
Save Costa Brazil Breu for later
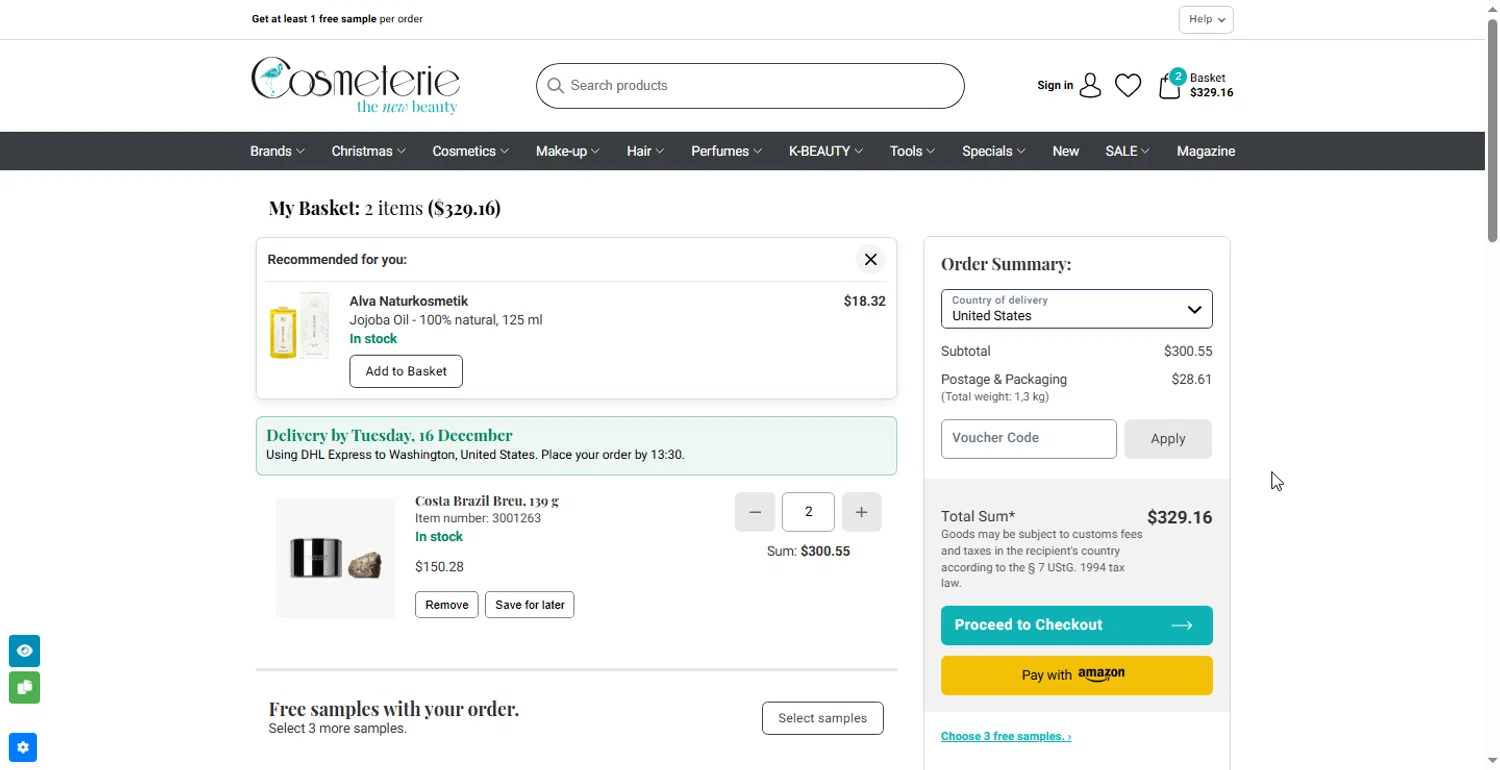pyautogui.click(x=530, y=605)
